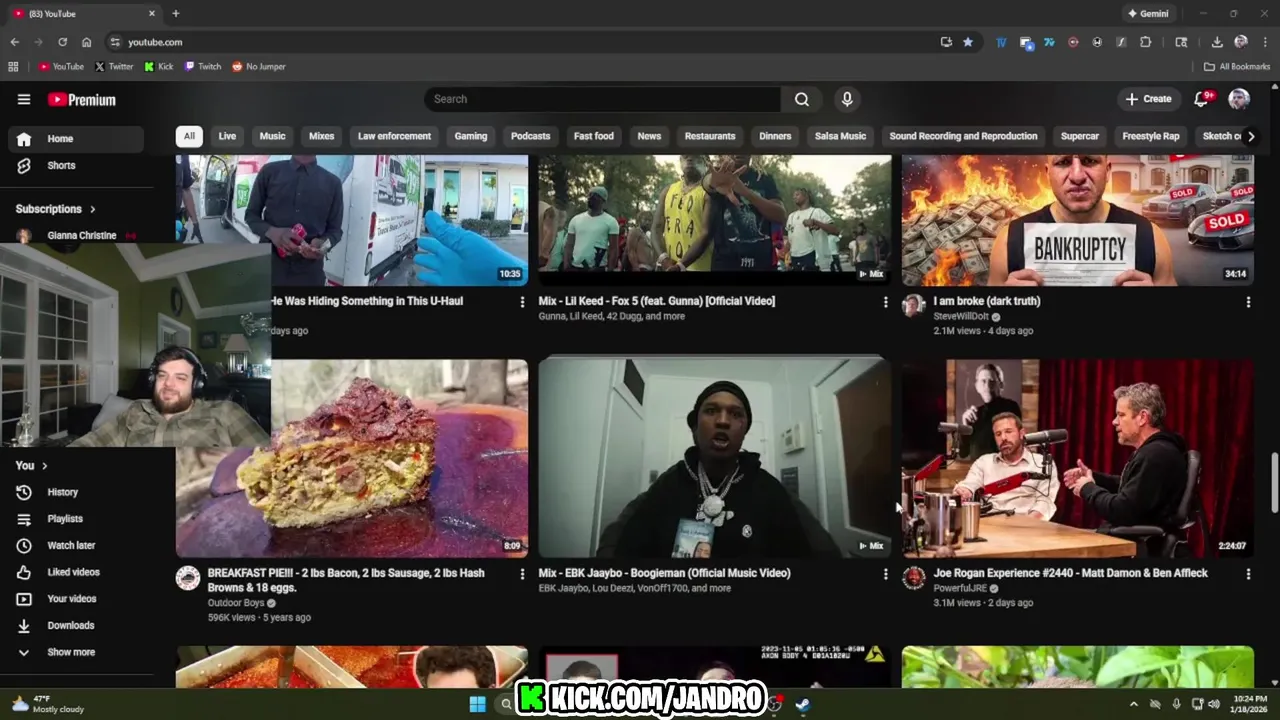Open options for Lil Keed Fox 5 mix
Screen dimensions: 1280x720
click(x=885, y=301)
